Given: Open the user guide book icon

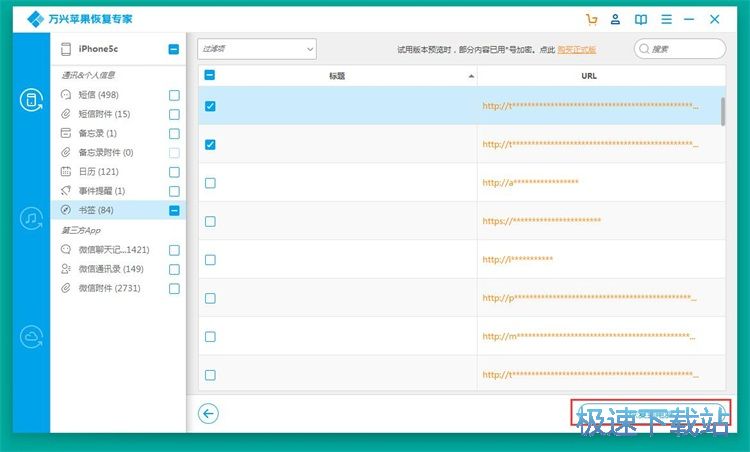Looking at the screenshot, I should point(641,20).
